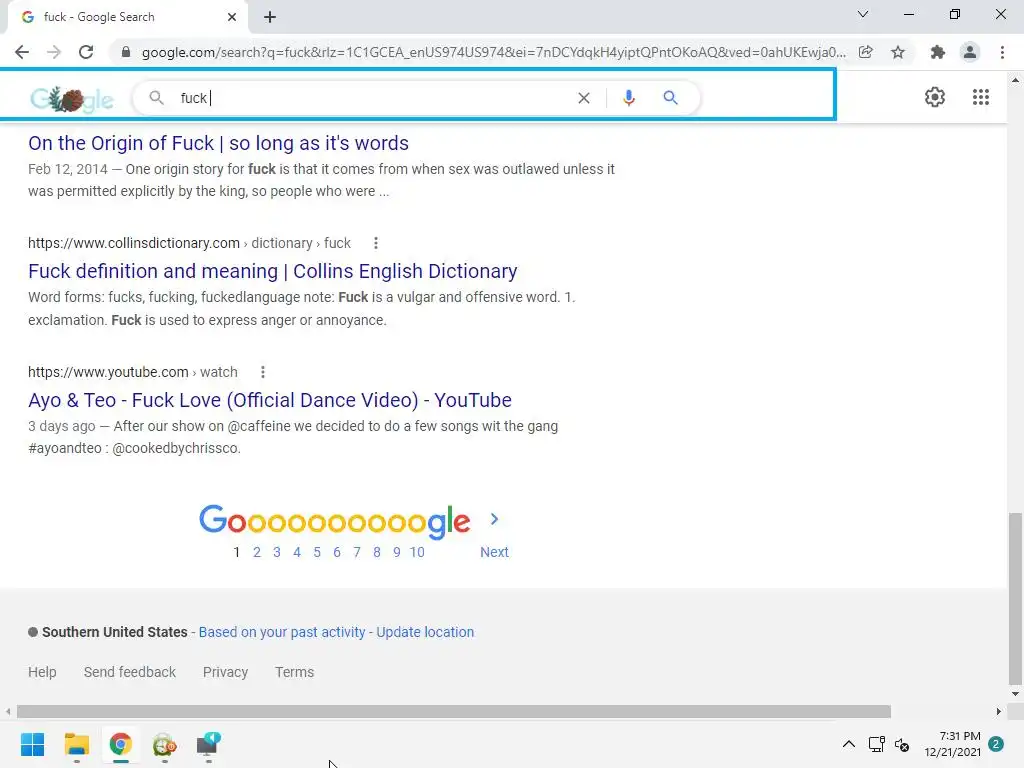1024x768 pixels.
Task: Click the browser forward arrow
Action: click(x=54, y=52)
